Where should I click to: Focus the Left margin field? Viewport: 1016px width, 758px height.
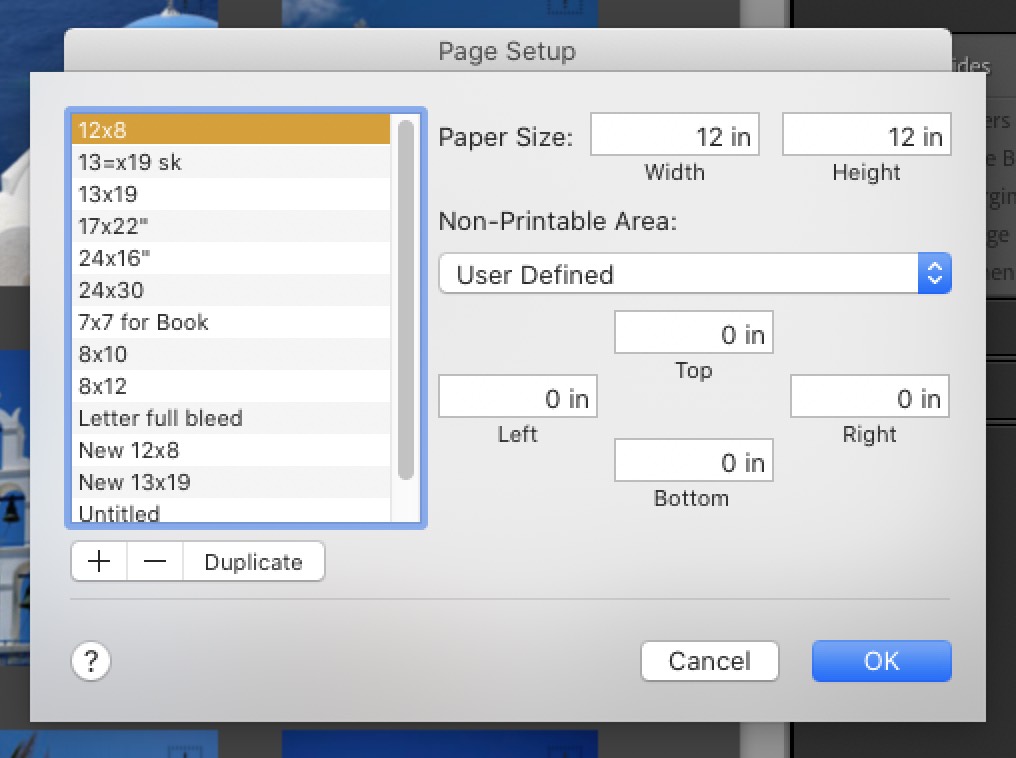[517, 398]
